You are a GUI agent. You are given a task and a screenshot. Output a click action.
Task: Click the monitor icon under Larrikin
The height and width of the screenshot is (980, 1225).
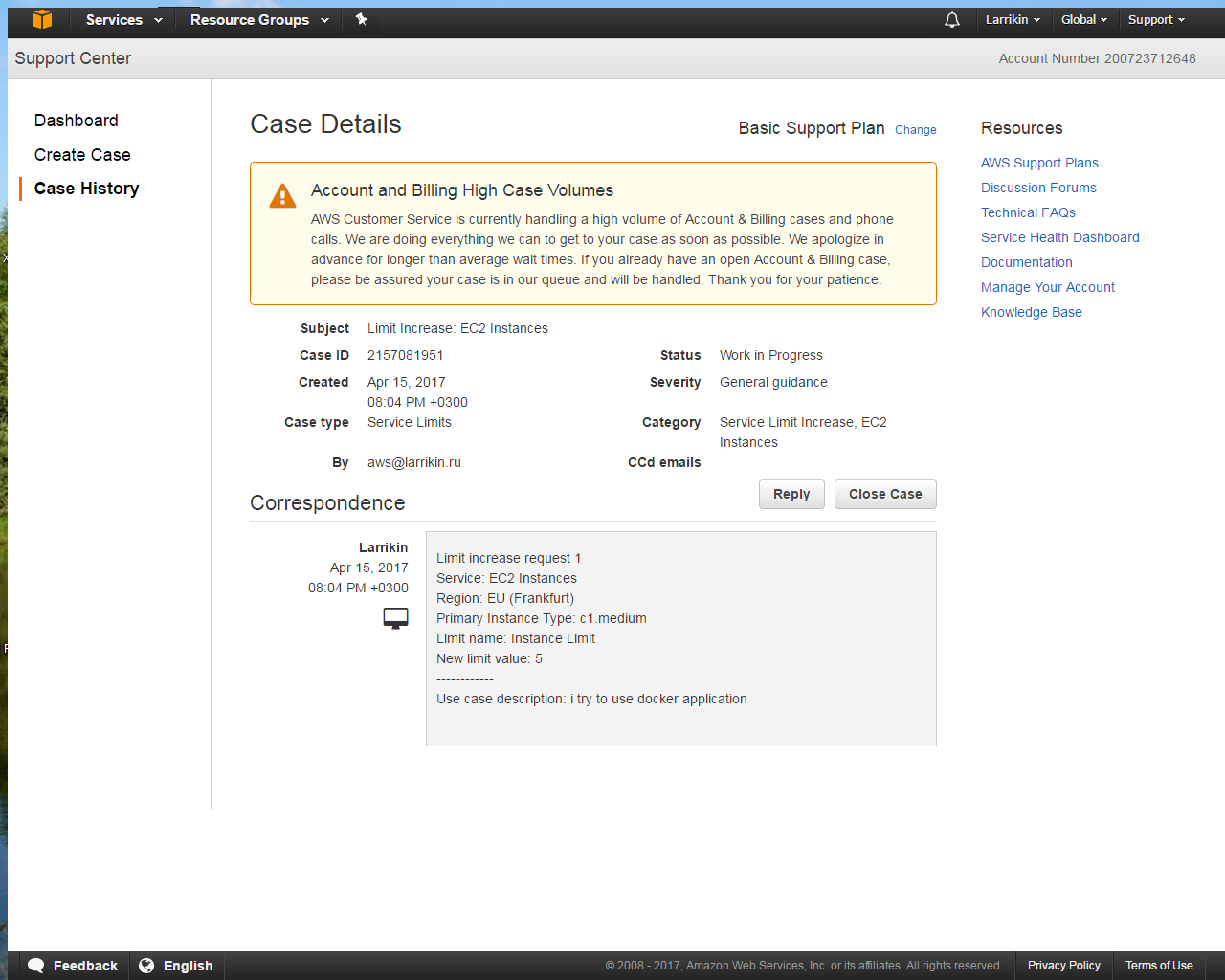[395, 618]
